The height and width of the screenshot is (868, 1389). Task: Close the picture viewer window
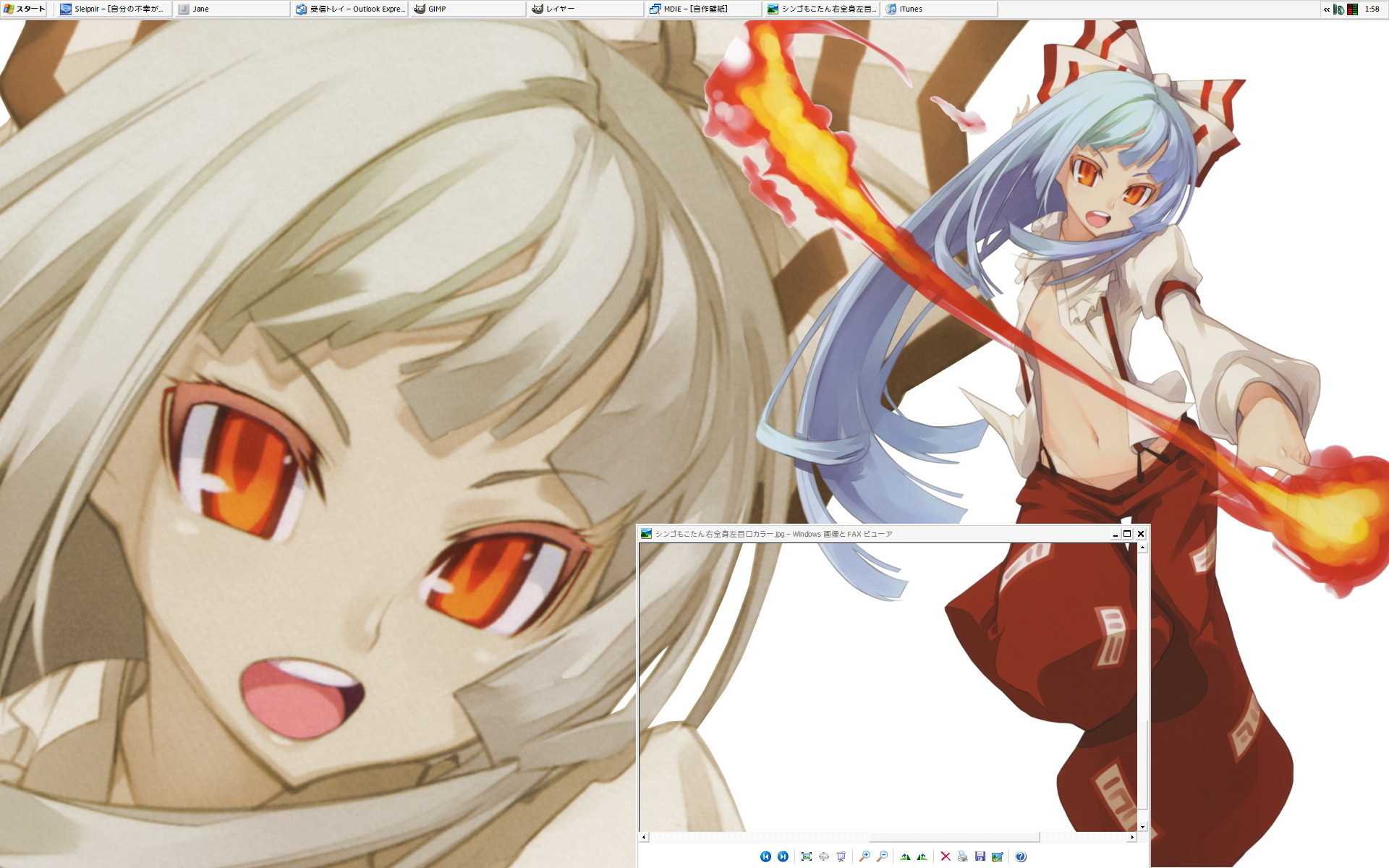coord(1141,534)
